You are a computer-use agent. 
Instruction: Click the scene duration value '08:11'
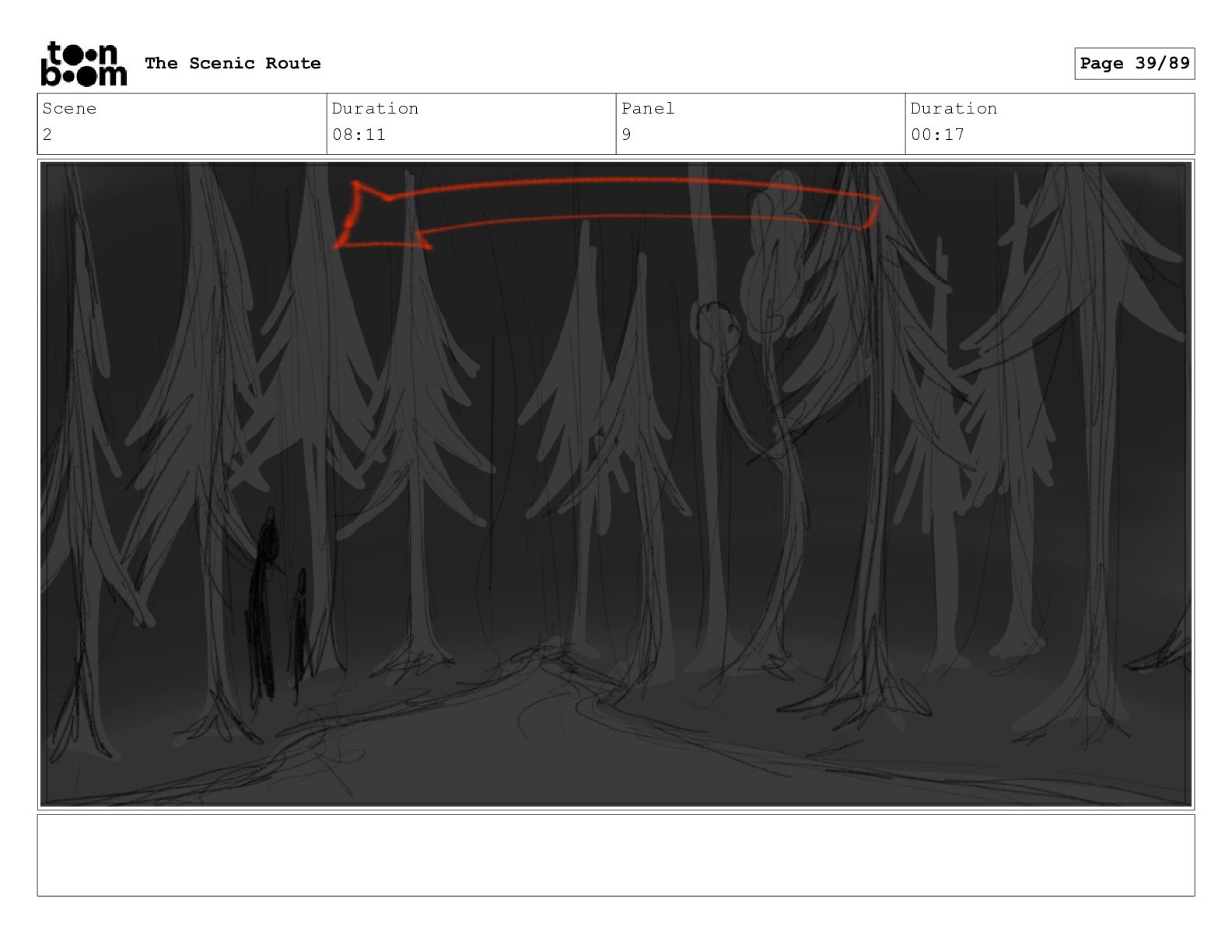click(359, 135)
